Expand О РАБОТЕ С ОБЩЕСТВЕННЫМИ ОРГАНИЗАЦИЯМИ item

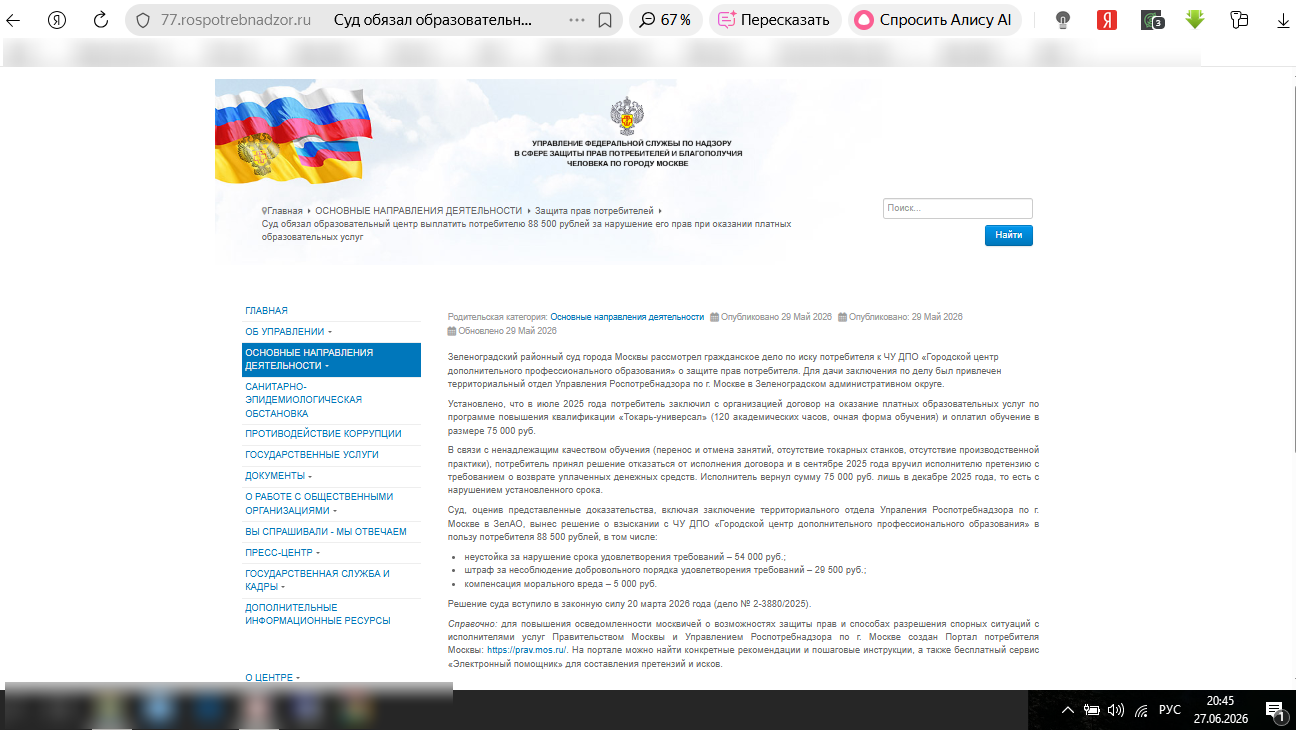click(x=319, y=503)
